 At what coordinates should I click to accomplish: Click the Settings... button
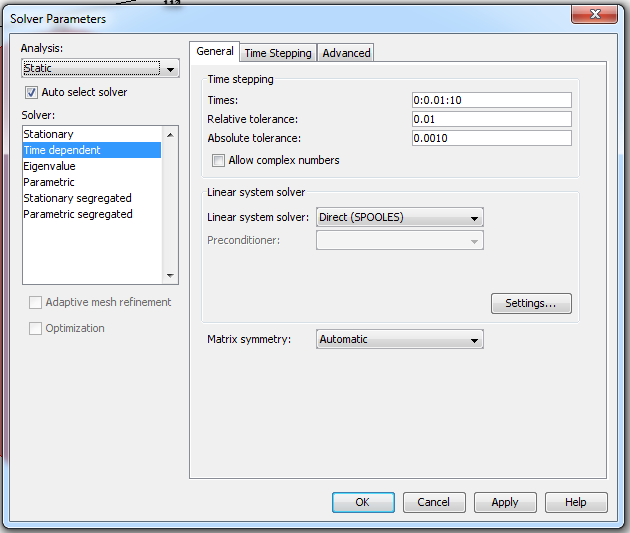click(x=531, y=303)
